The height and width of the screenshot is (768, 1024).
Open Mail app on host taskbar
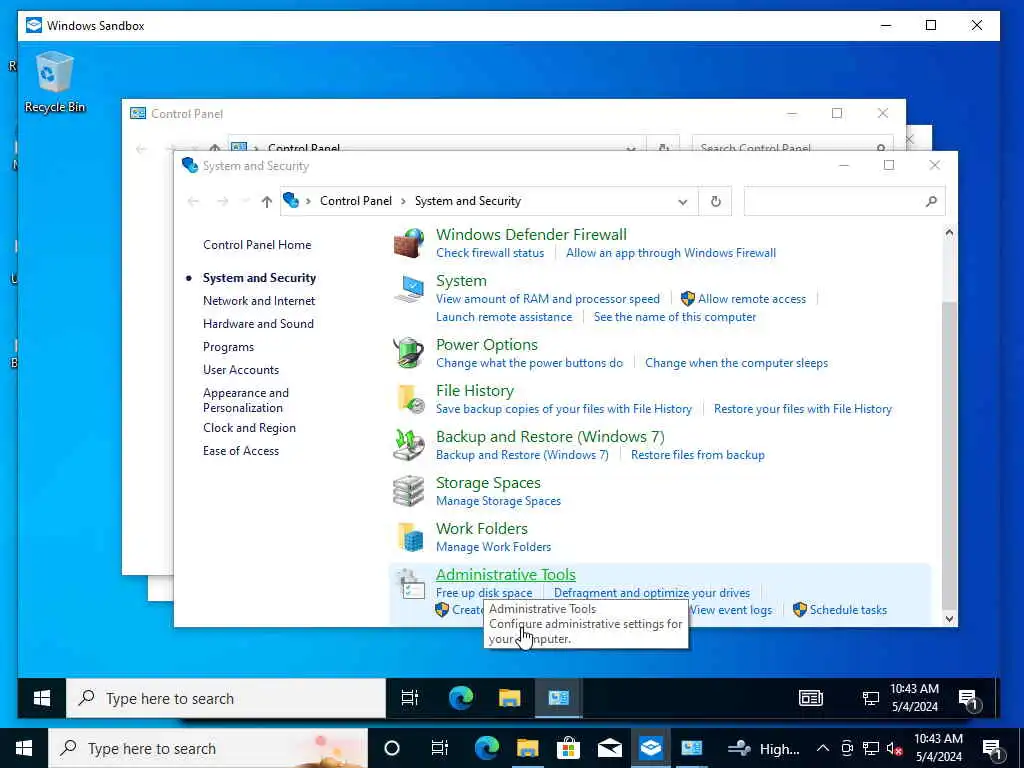(x=609, y=748)
